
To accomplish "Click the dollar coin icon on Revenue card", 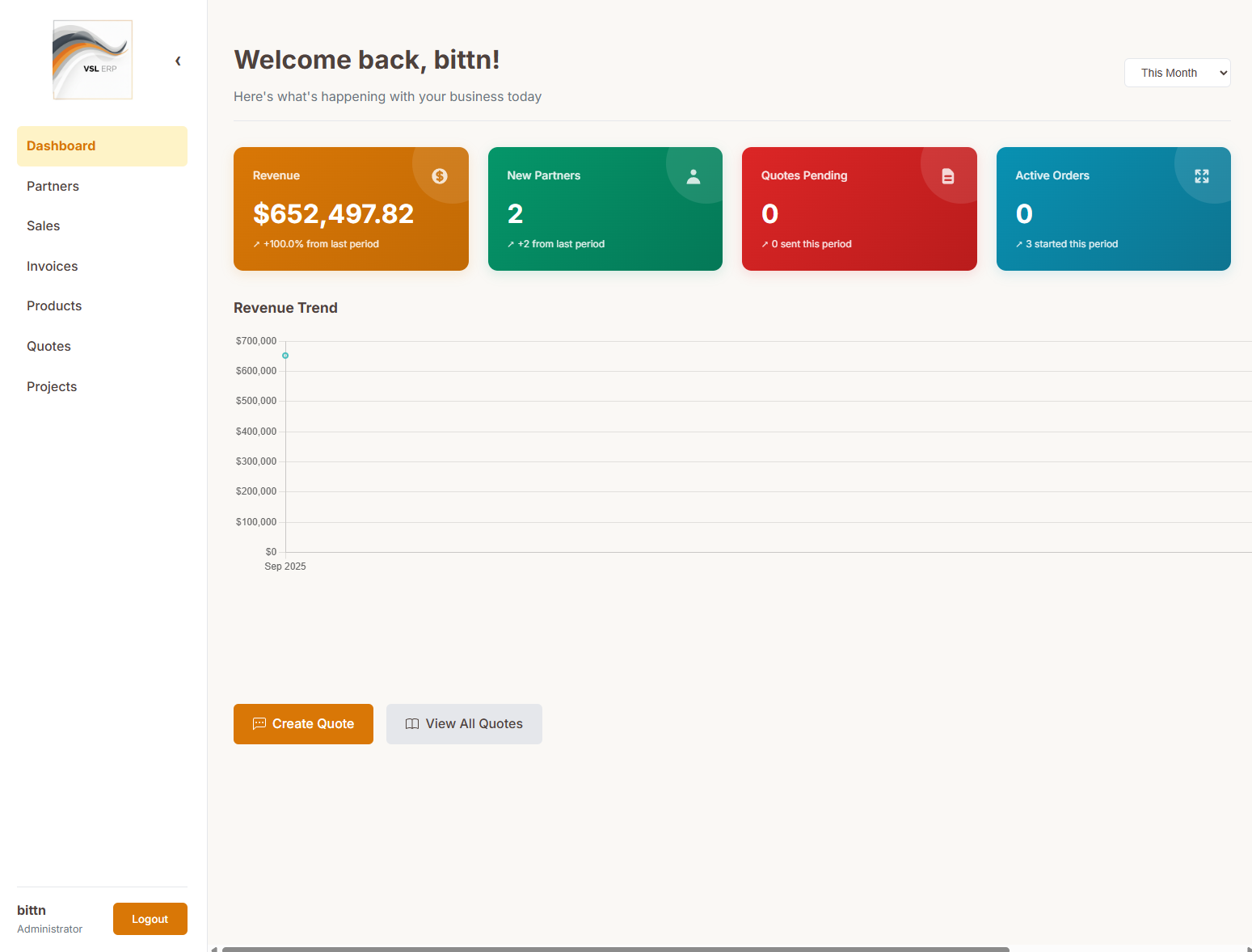I will (440, 176).
